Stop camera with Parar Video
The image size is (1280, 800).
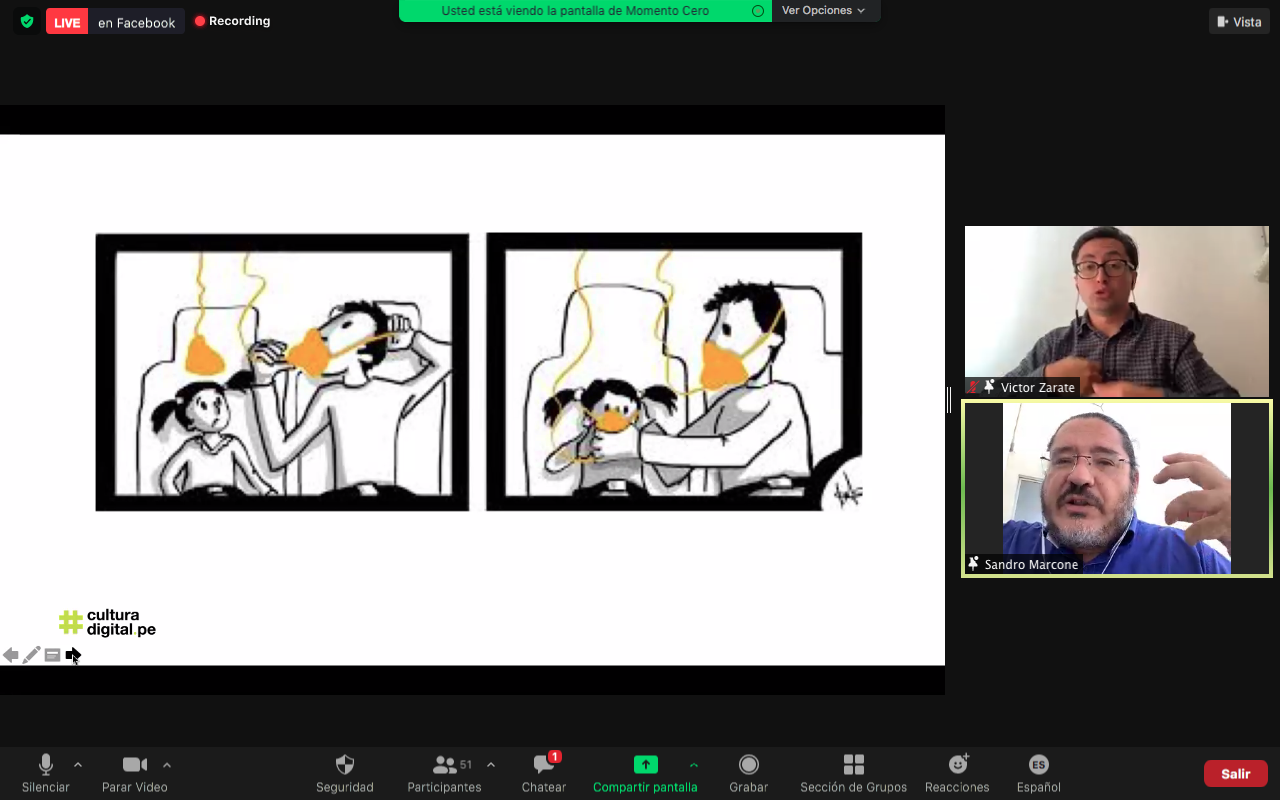135,766
